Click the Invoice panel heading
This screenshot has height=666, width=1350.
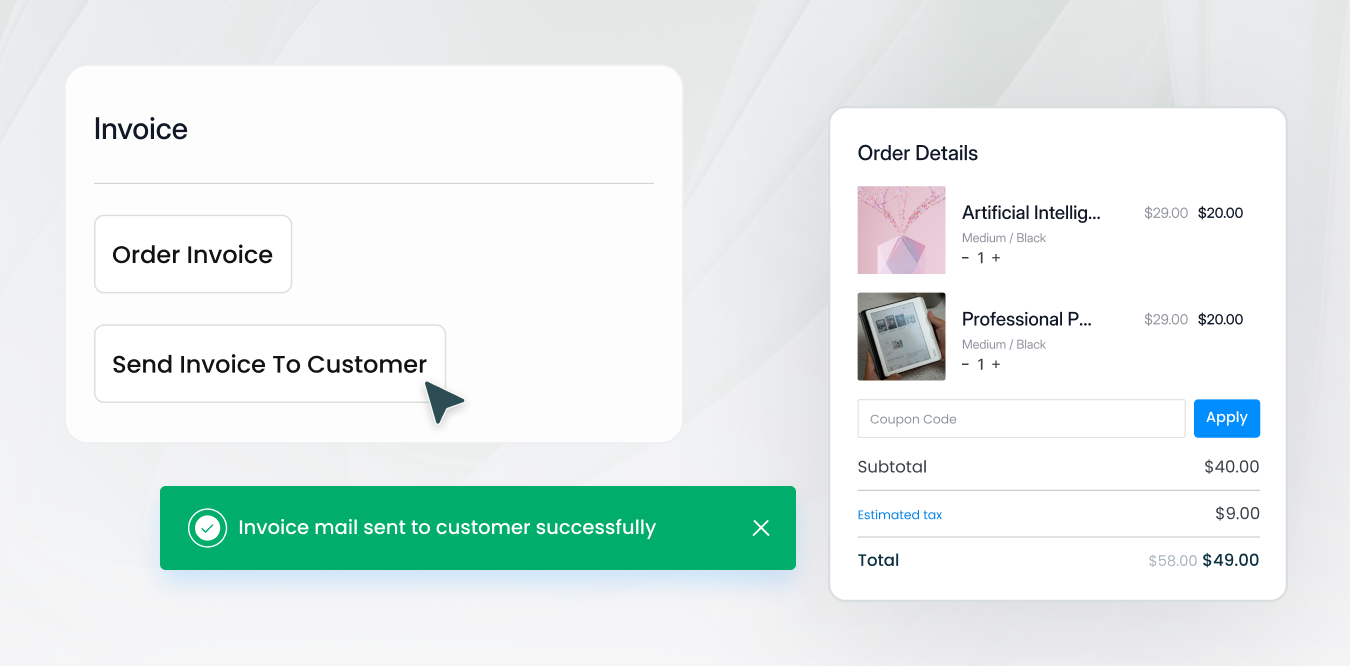[141, 129]
